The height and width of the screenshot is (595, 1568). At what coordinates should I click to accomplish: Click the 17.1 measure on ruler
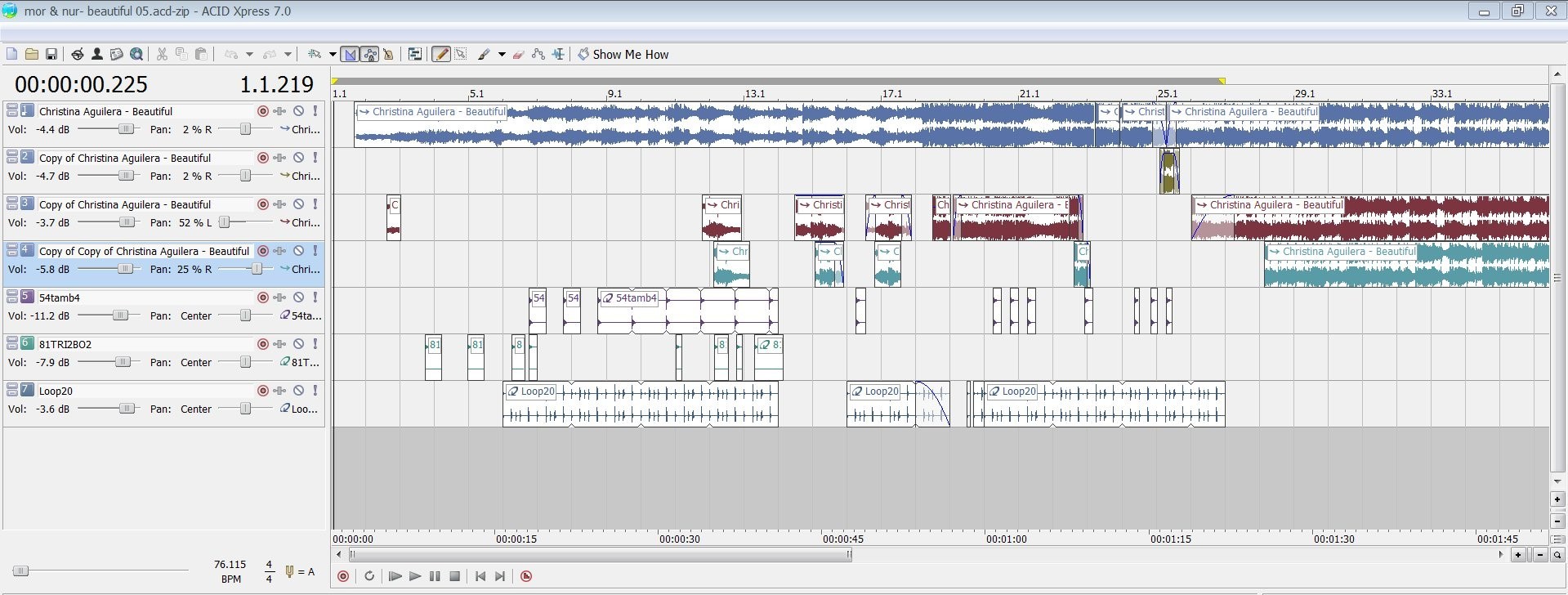(891, 94)
